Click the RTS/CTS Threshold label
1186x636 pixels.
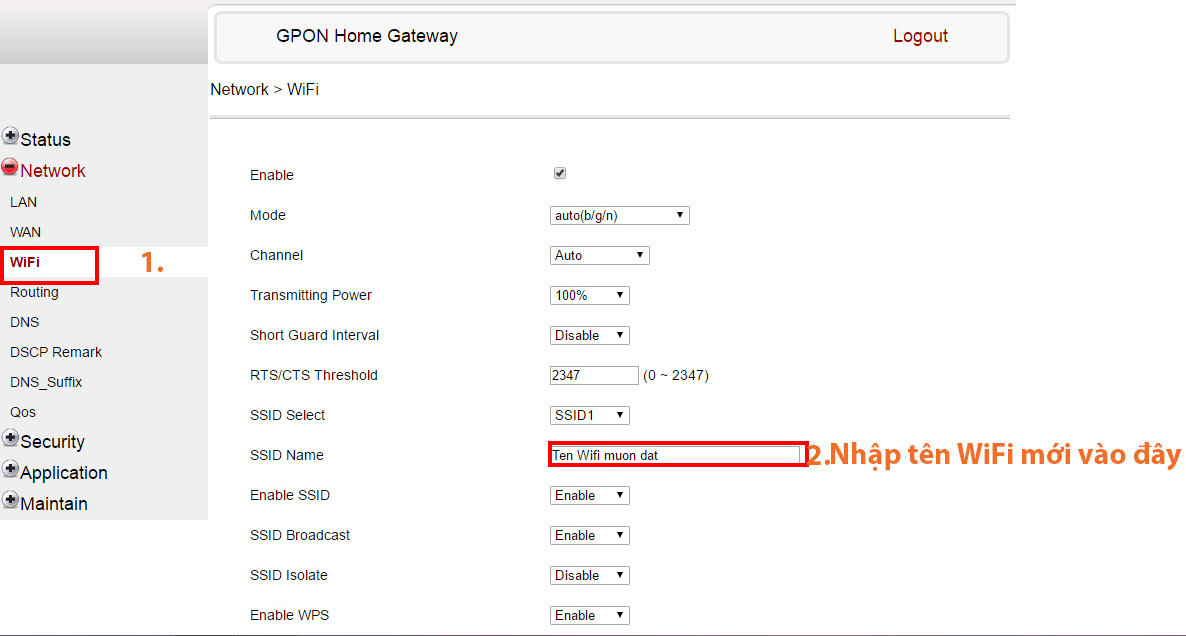click(x=314, y=375)
